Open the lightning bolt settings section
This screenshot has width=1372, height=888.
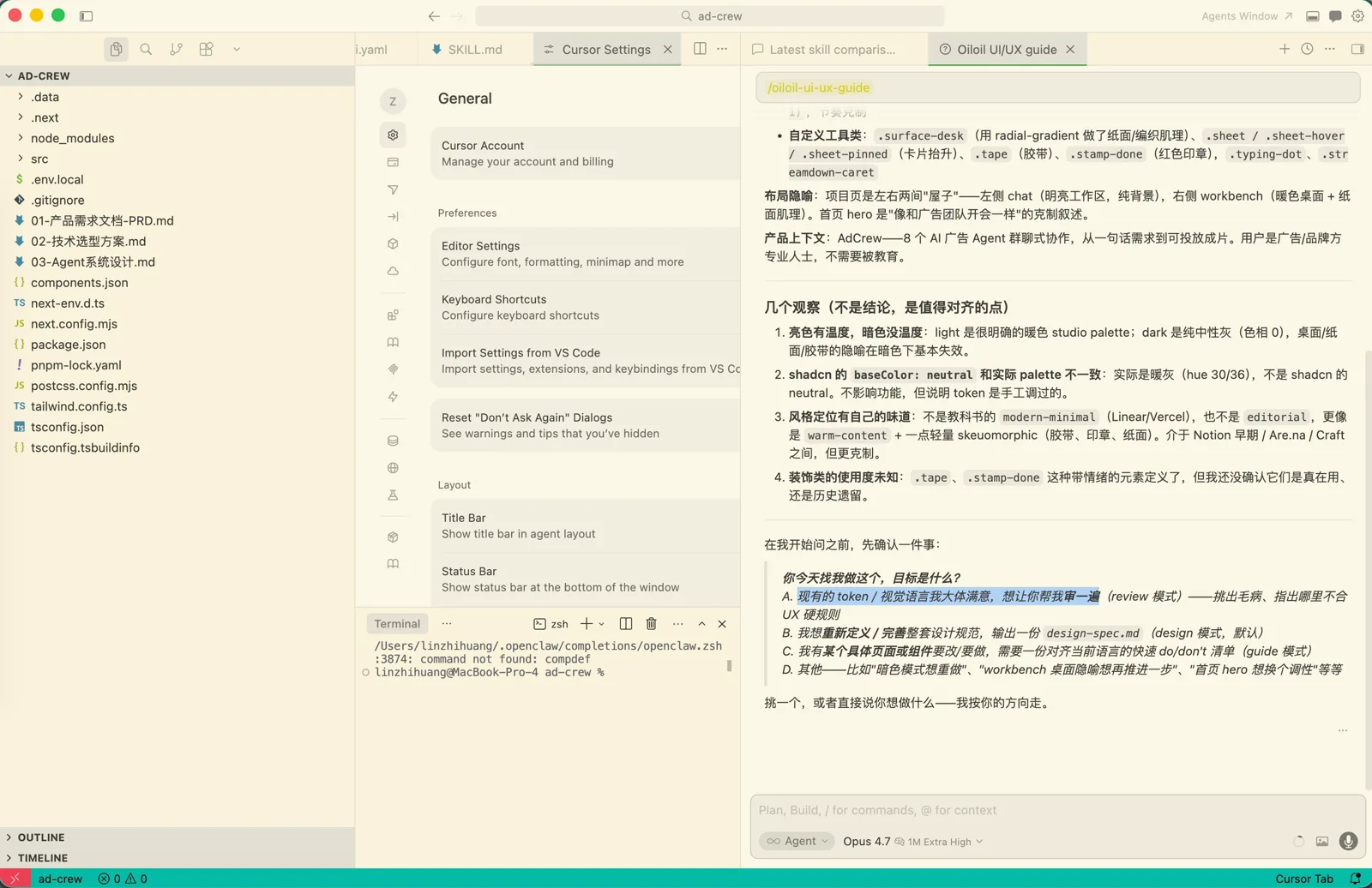(393, 397)
